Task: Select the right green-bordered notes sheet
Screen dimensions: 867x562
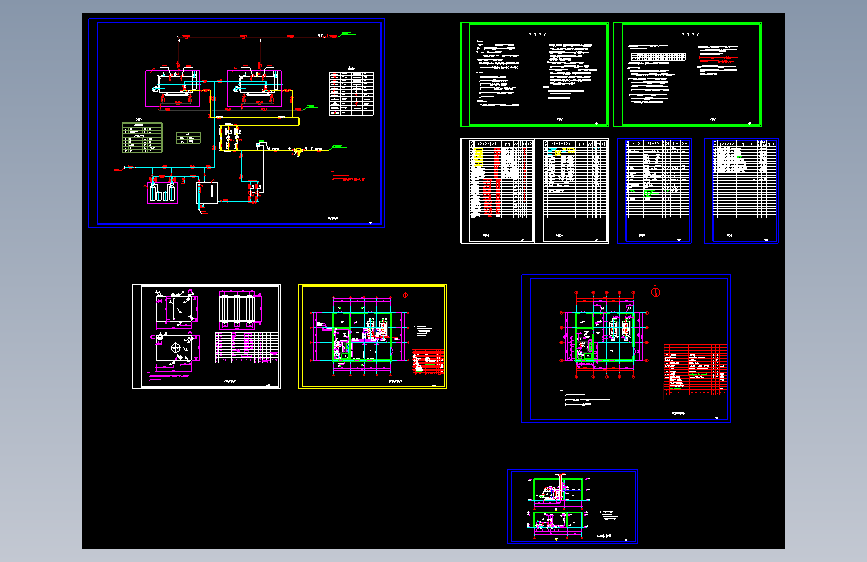Action: 687,75
